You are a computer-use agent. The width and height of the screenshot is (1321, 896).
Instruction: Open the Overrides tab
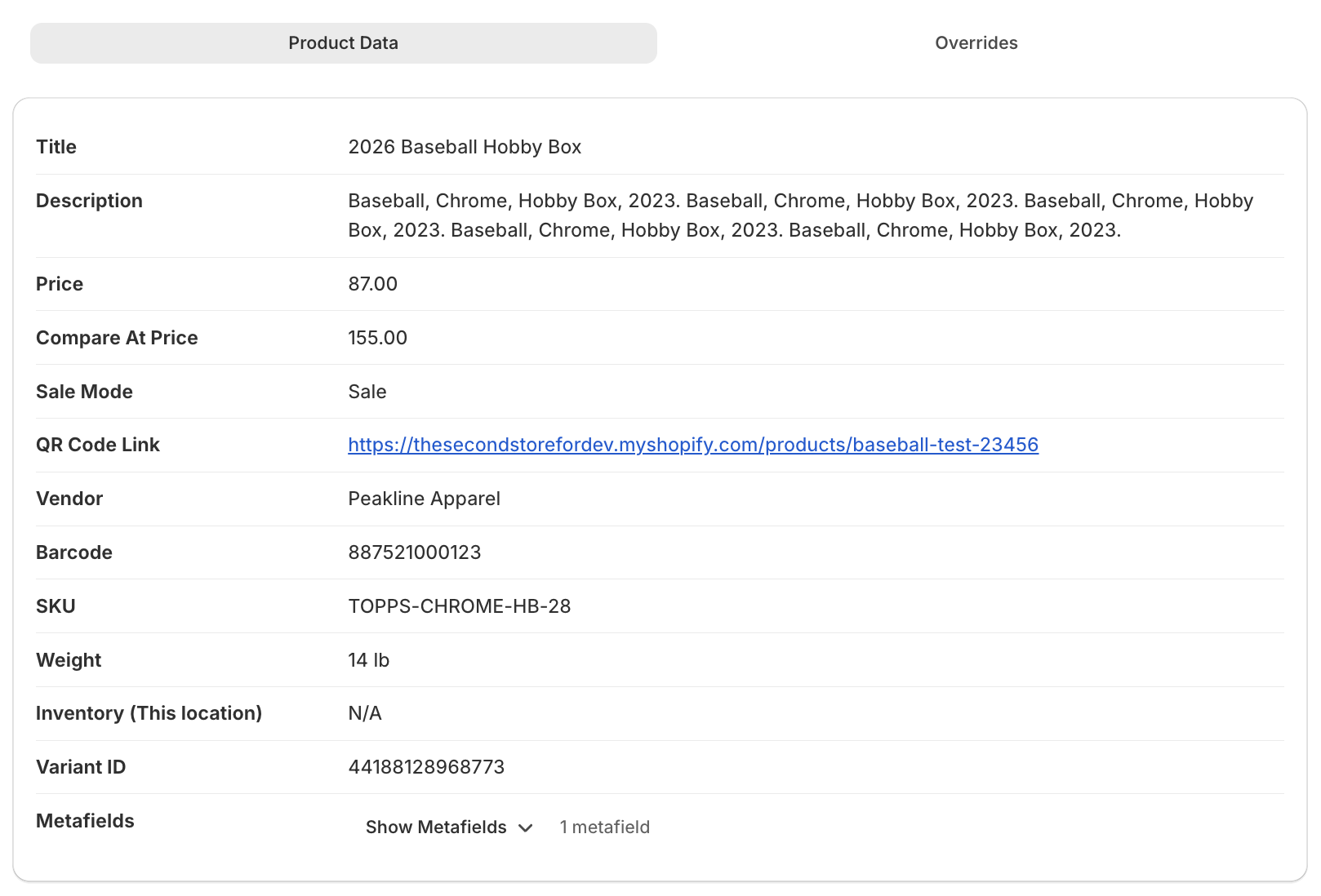click(x=976, y=43)
